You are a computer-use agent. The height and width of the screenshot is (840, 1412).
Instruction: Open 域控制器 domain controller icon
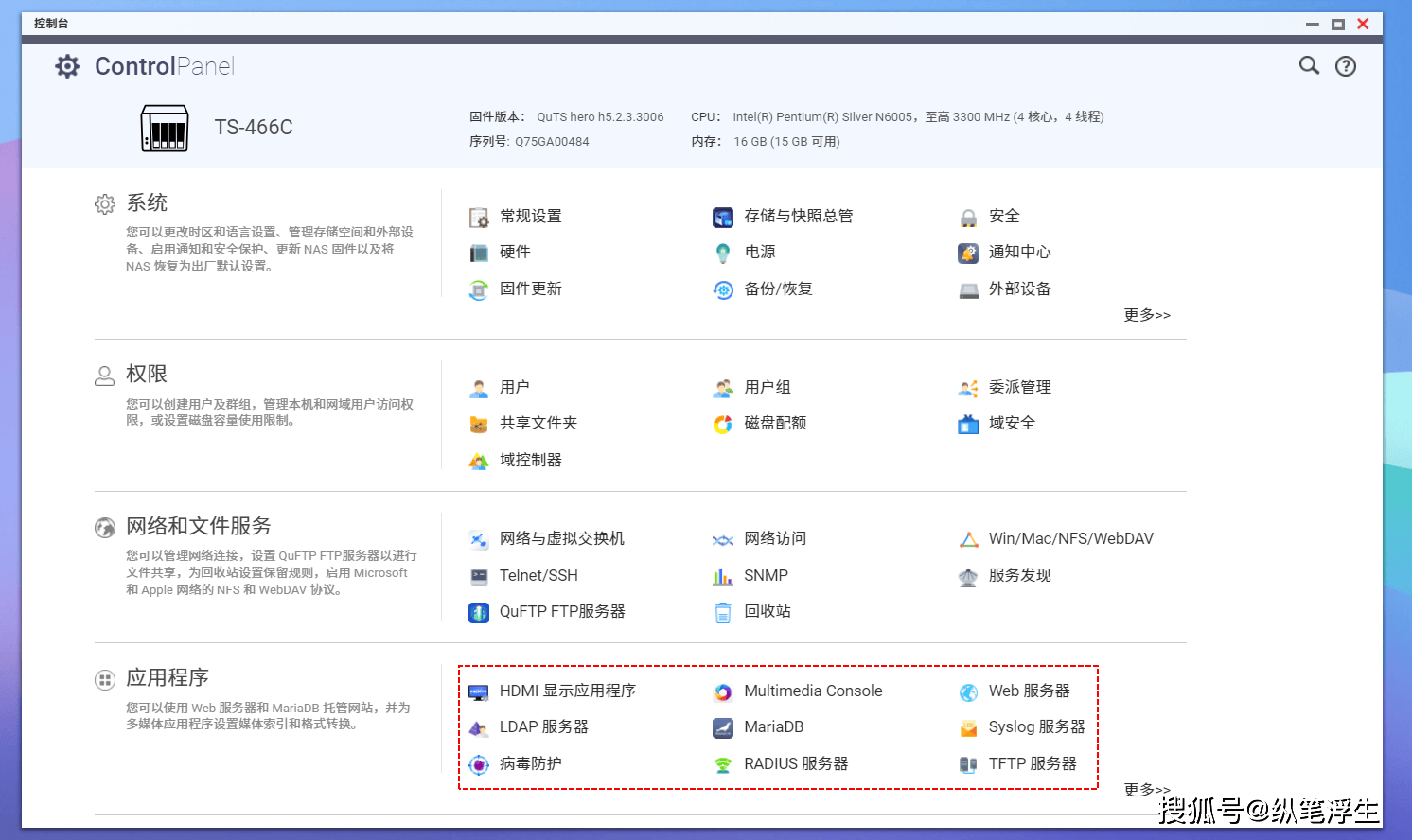pyautogui.click(x=479, y=461)
